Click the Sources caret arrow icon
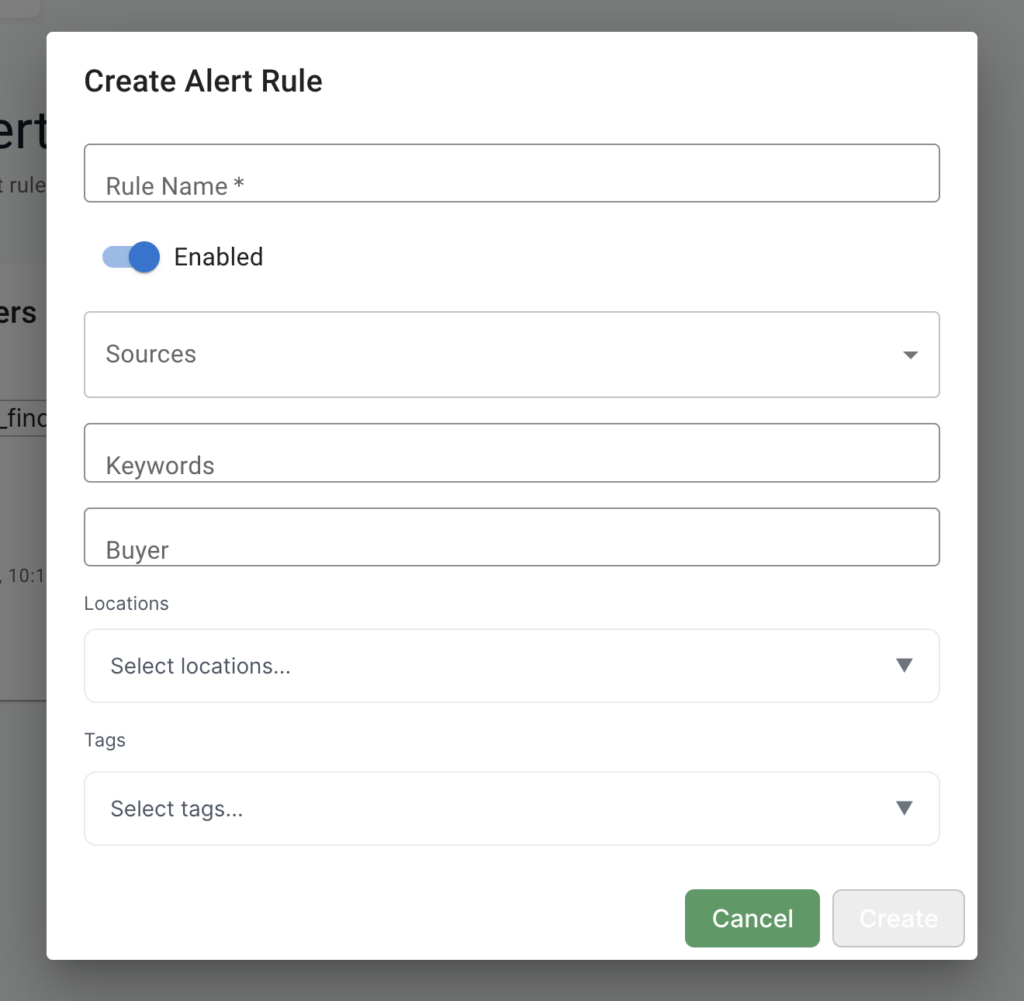The height and width of the screenshot is (1001, 1024). pyautogui.click(x=910, y=355)
